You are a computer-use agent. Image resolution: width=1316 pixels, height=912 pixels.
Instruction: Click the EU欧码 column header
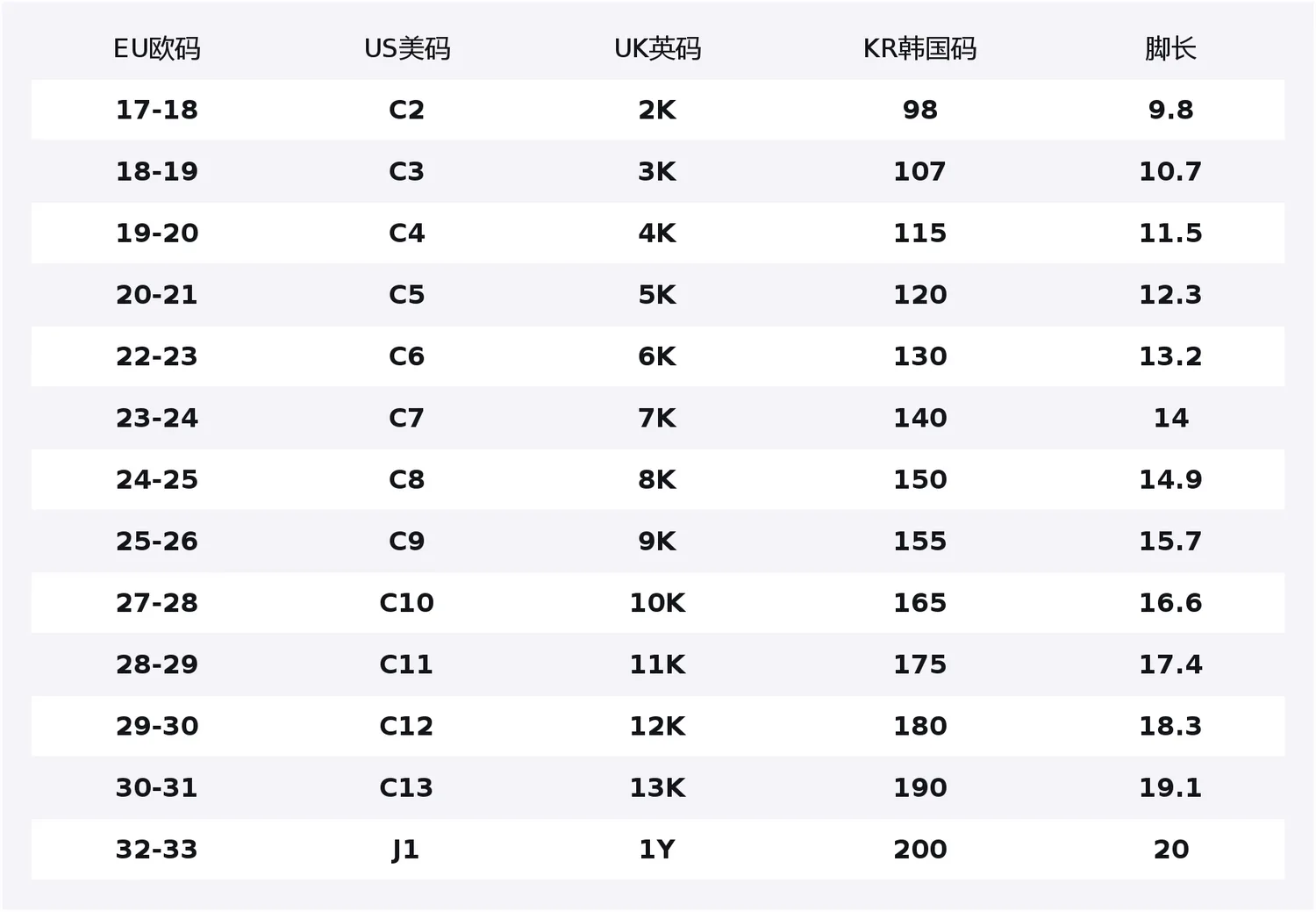[x=157, y=48]
